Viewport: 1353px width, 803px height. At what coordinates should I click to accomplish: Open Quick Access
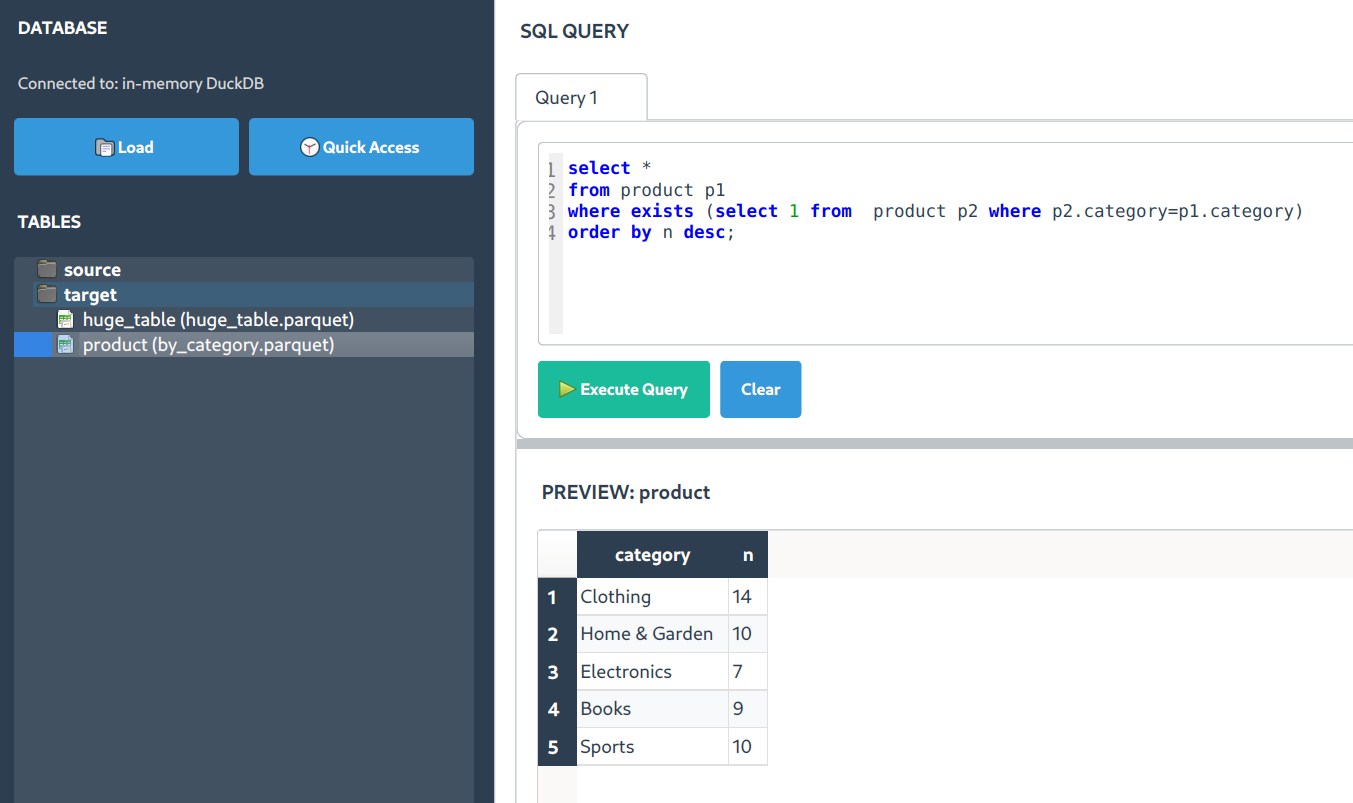click(x=360, y=146)
